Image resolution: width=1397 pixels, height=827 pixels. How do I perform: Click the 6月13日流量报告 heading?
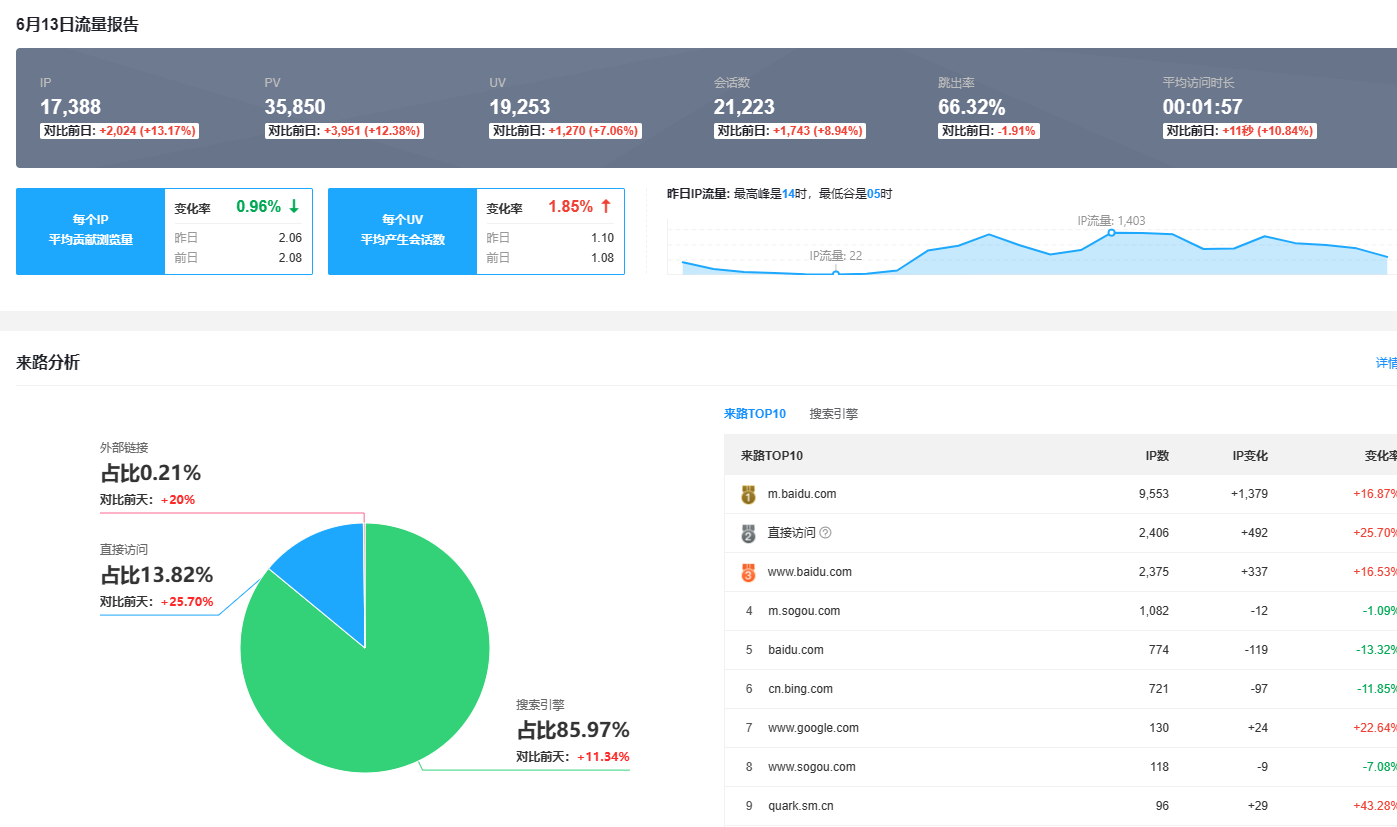click(x=77, y=25)
